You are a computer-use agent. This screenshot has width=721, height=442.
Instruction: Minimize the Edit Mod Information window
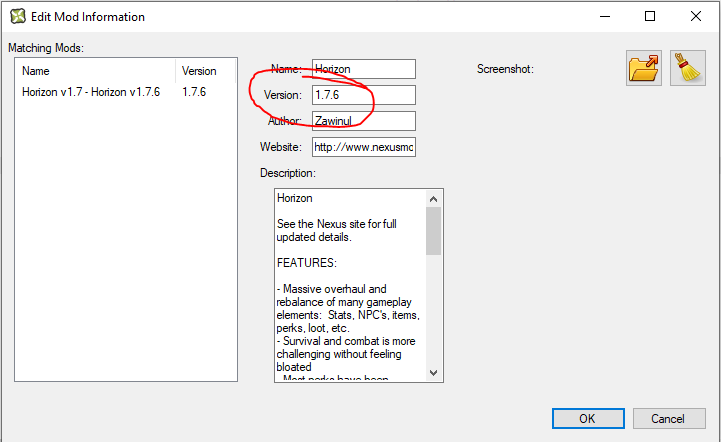(605, 17)
